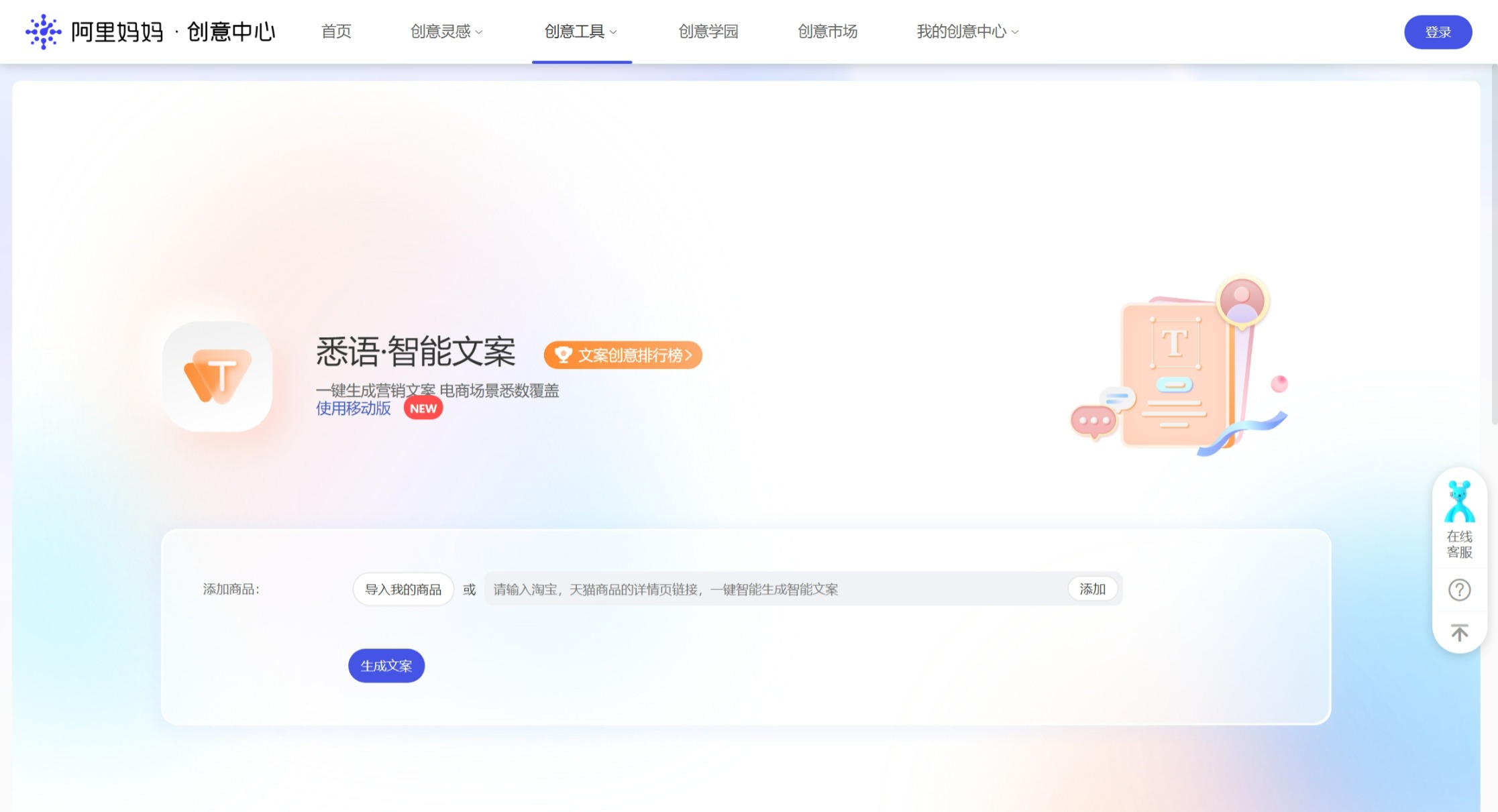Open the 创意学园 nav item
Image resolution: width=1498 pixels, height=812 pixels.
708,32
